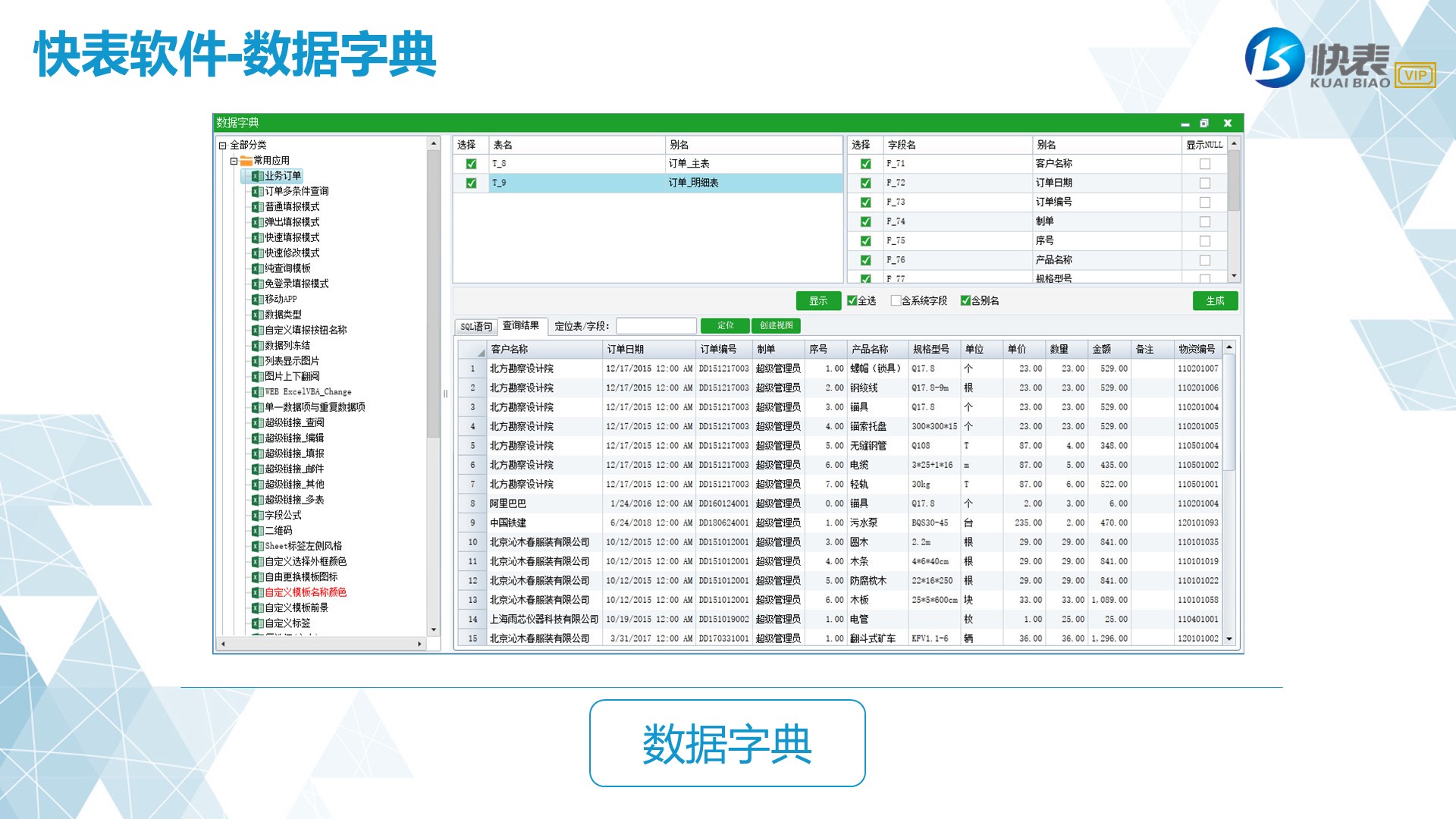Click the Excel icon beside 快速修改模式
This screenshot has width=1456, height=819.
point(257,253)
